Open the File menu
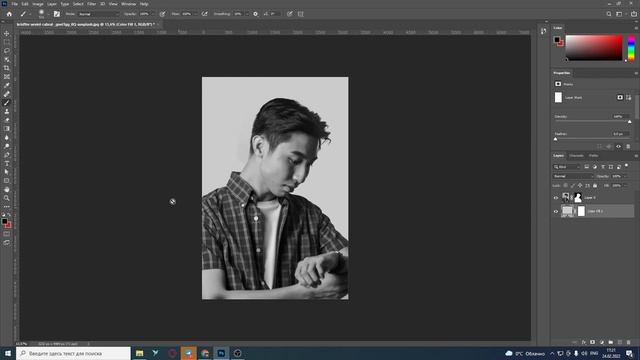The image size is (640, 360). coord(14,4)
